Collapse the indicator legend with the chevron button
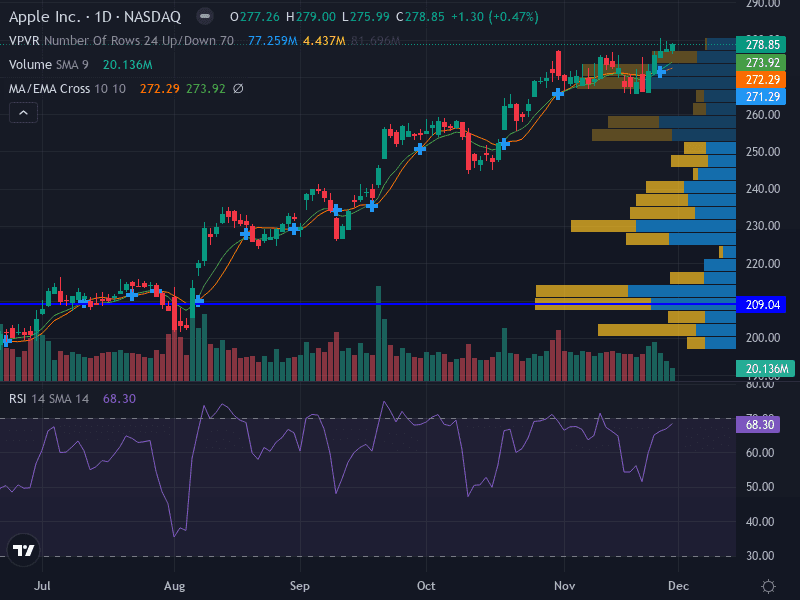This screenshot has height=600, width=800. coord(23,113)
